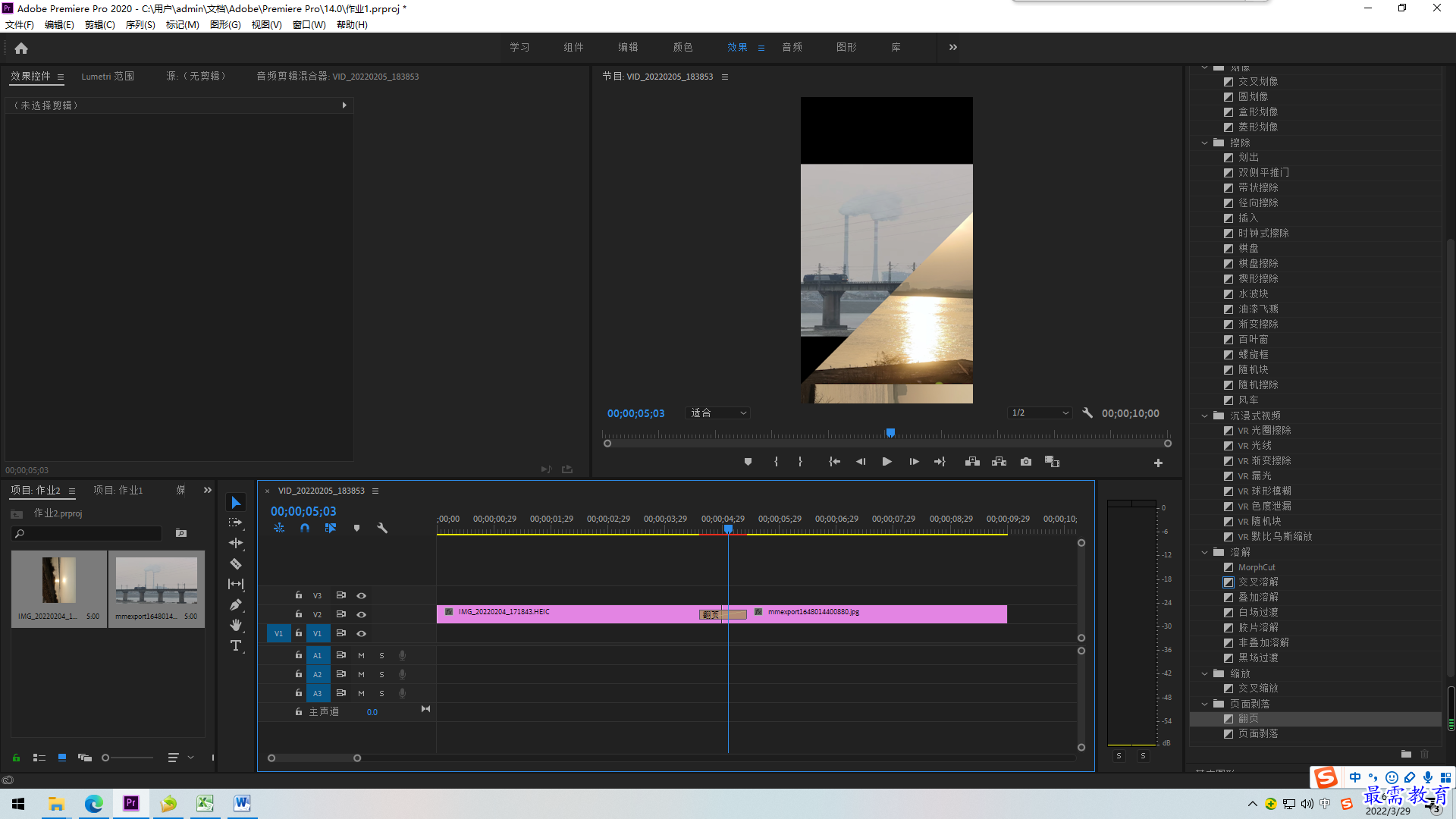Select the Selection tool arrow
Image resolution: width=1456 pixels, height=819 pixels.
[236, 503]
